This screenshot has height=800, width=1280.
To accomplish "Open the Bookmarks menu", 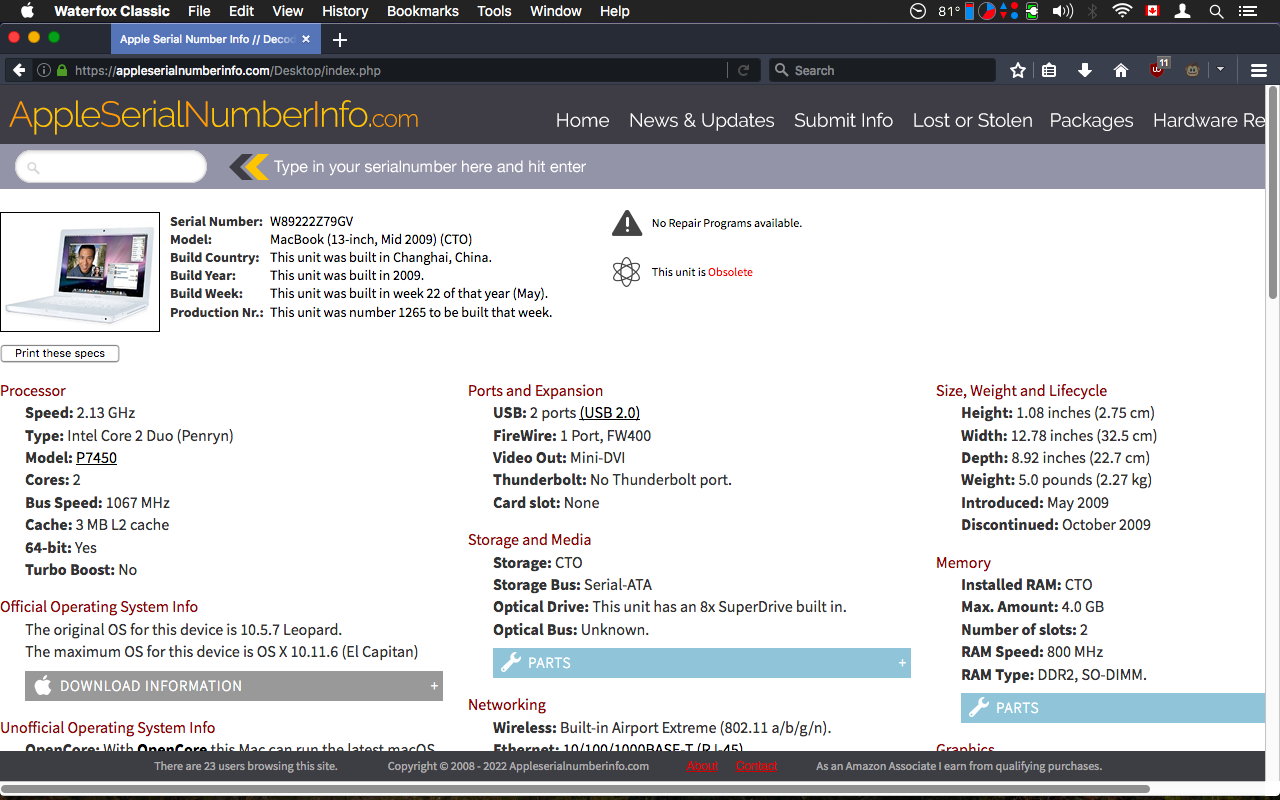I will coord(423,11).
